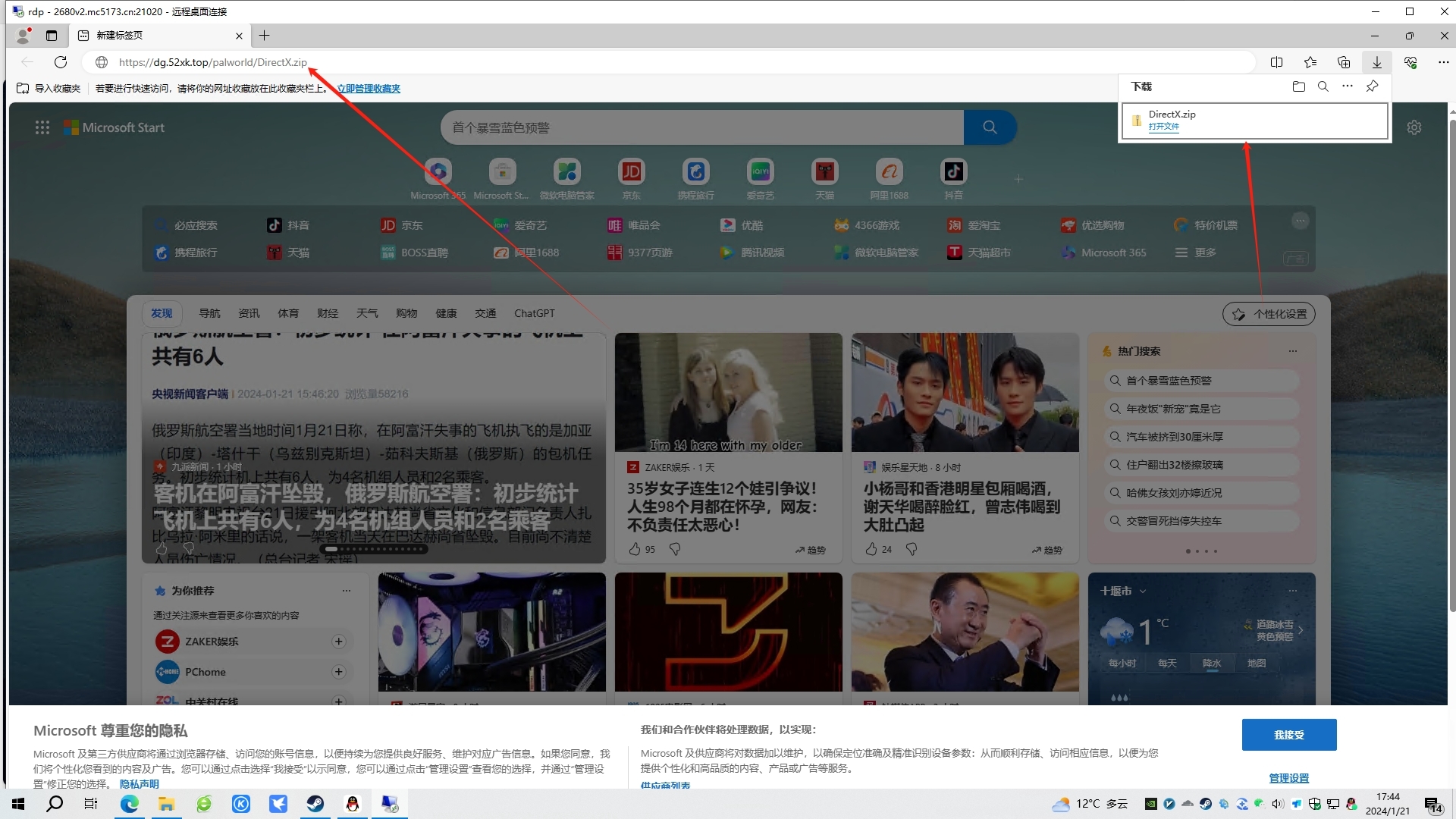Click the search magnifier in the Start search box

tap(990, 127)
